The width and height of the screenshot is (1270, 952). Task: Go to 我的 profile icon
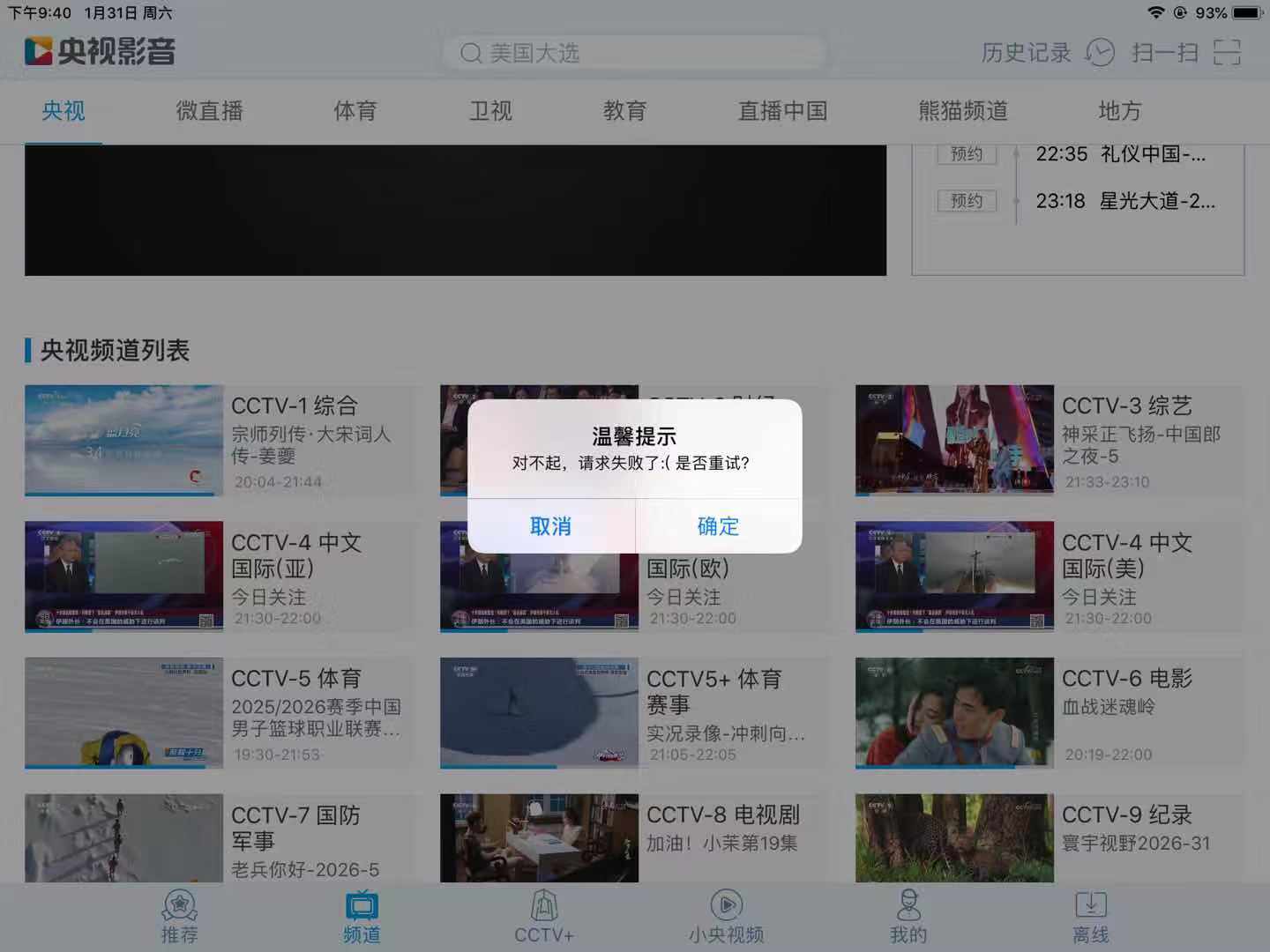point(908,905)
